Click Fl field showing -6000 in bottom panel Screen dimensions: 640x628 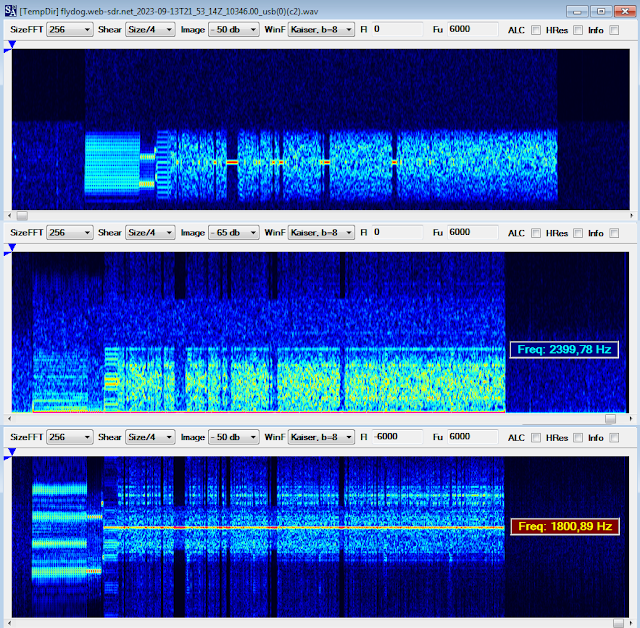pos(397,437)
